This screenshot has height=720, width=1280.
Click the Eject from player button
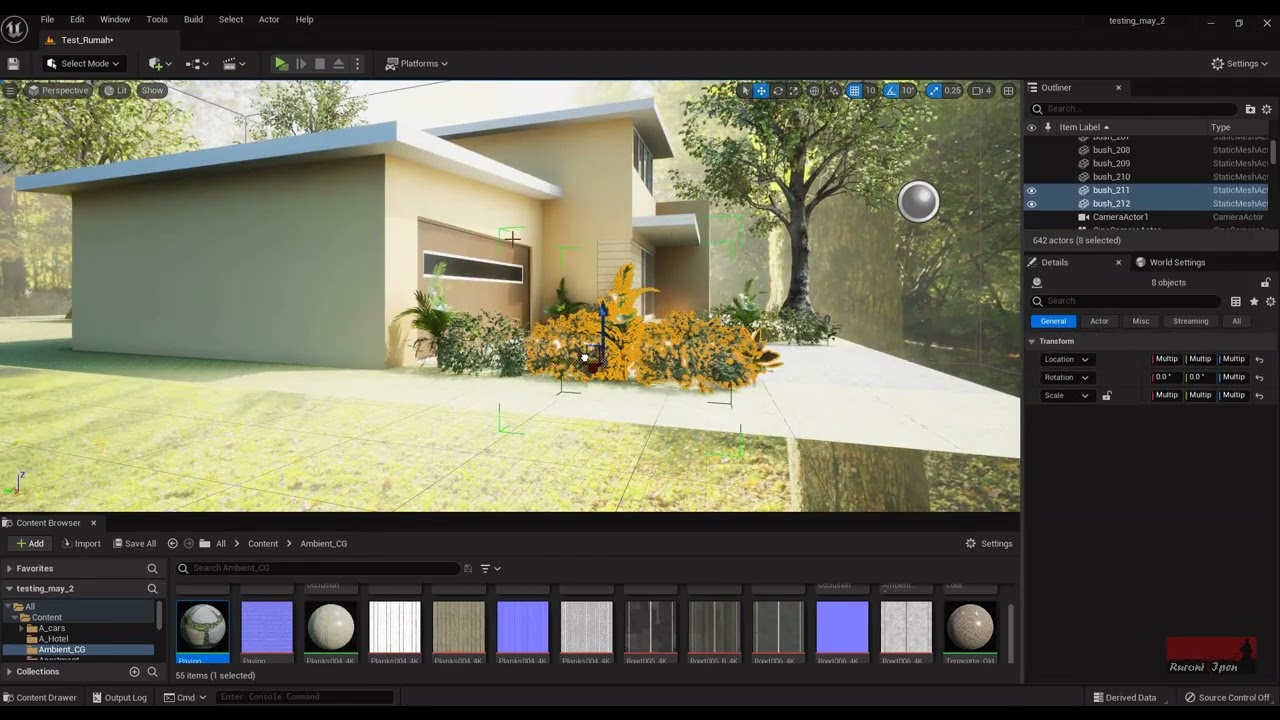pyautogui.click(x=338, y=64)
